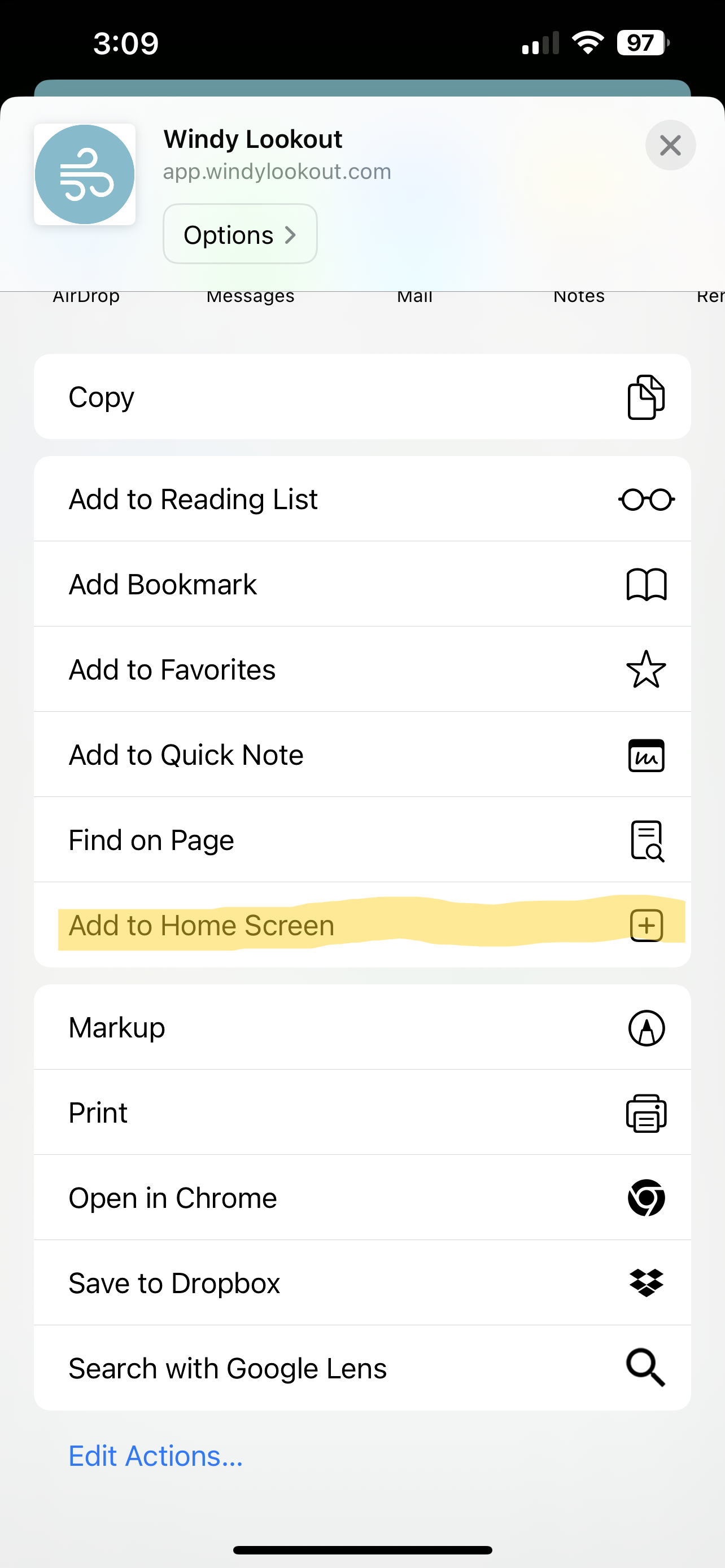Screen dimensions: 725x1568
Task: Tap the Google Lens search icon
Action: [646, 1368]
